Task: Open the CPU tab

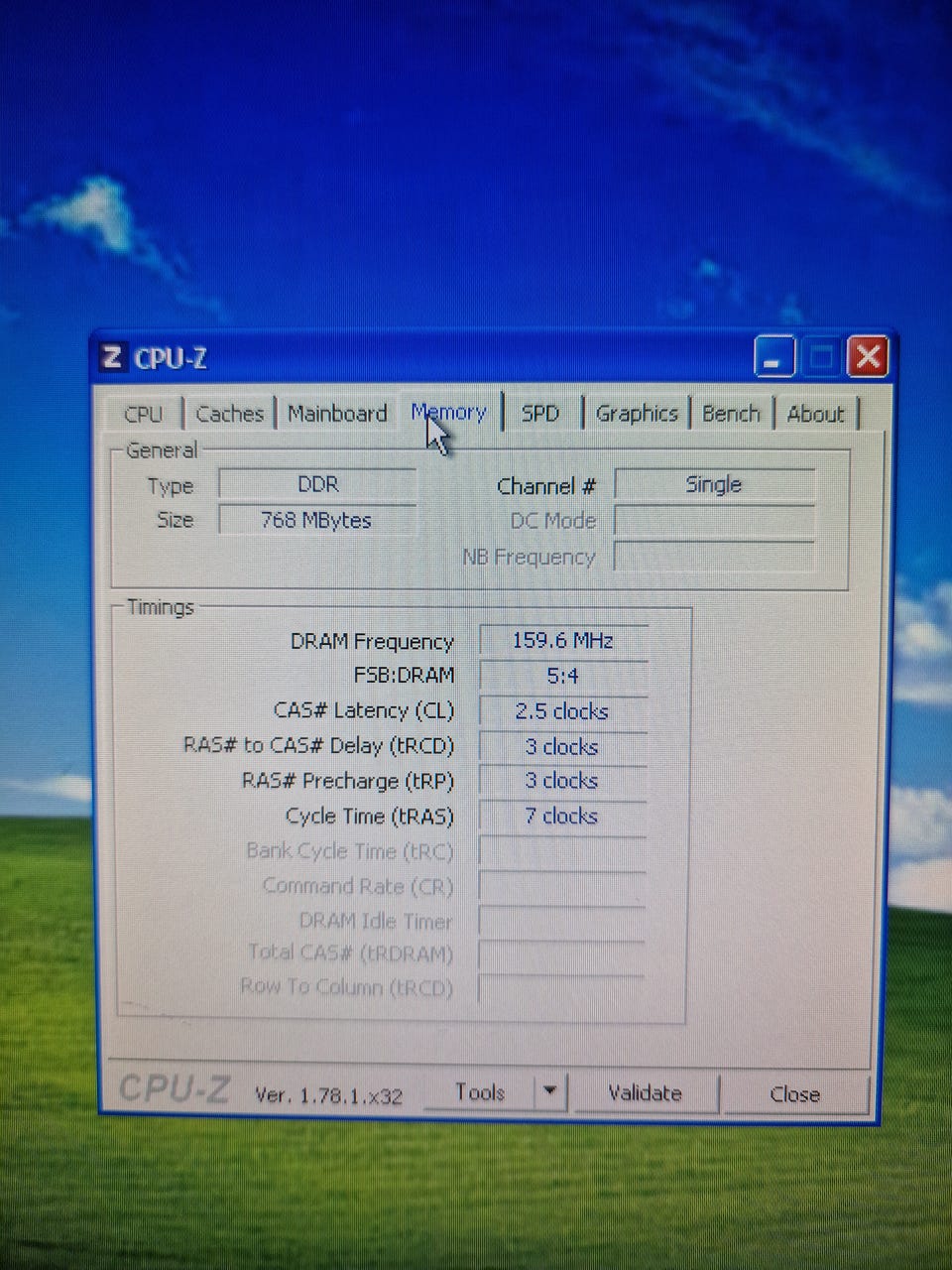Action: point(144,414)
